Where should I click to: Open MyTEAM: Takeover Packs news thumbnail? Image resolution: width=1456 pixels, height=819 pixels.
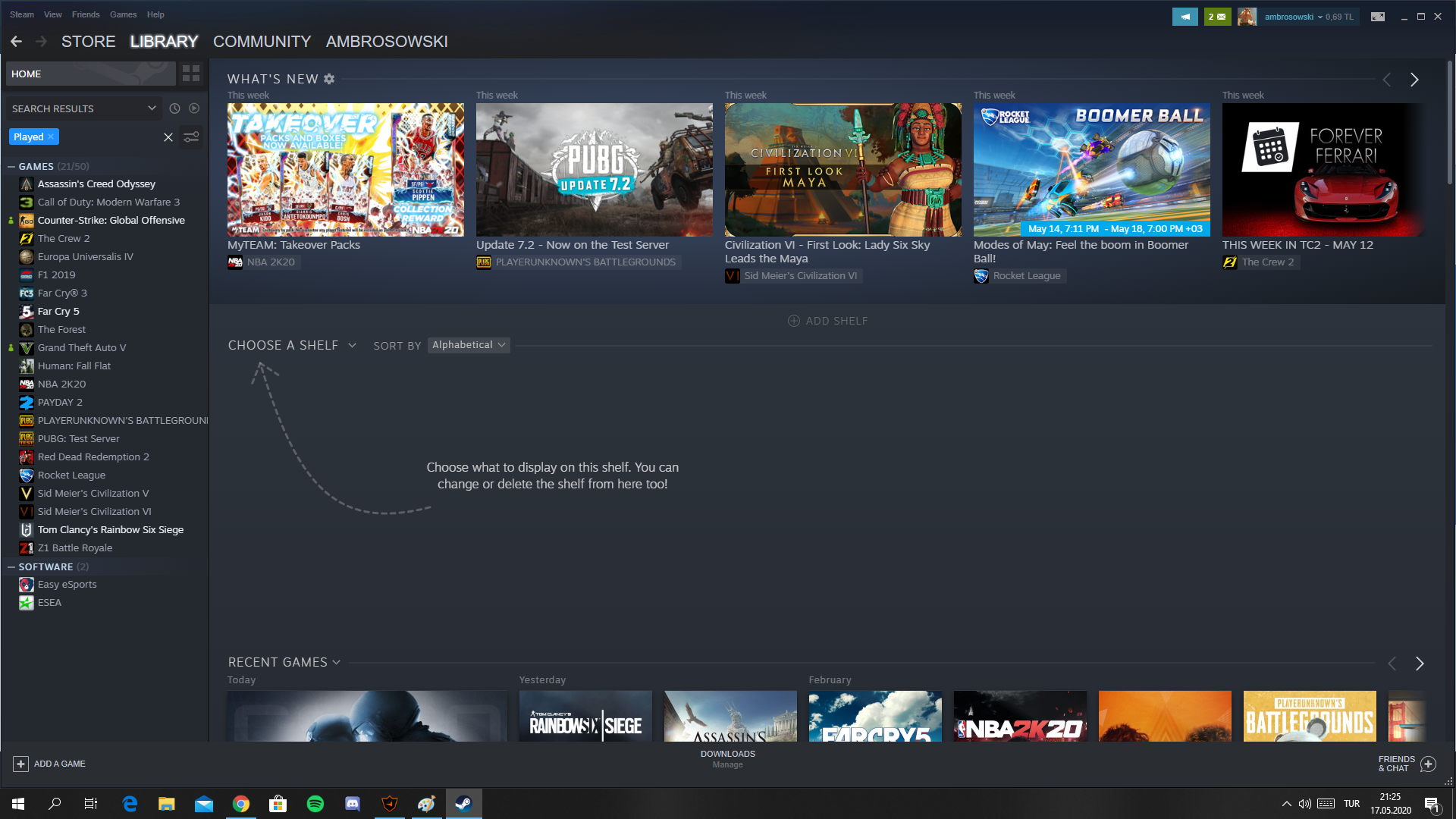(x=346, y=170)
